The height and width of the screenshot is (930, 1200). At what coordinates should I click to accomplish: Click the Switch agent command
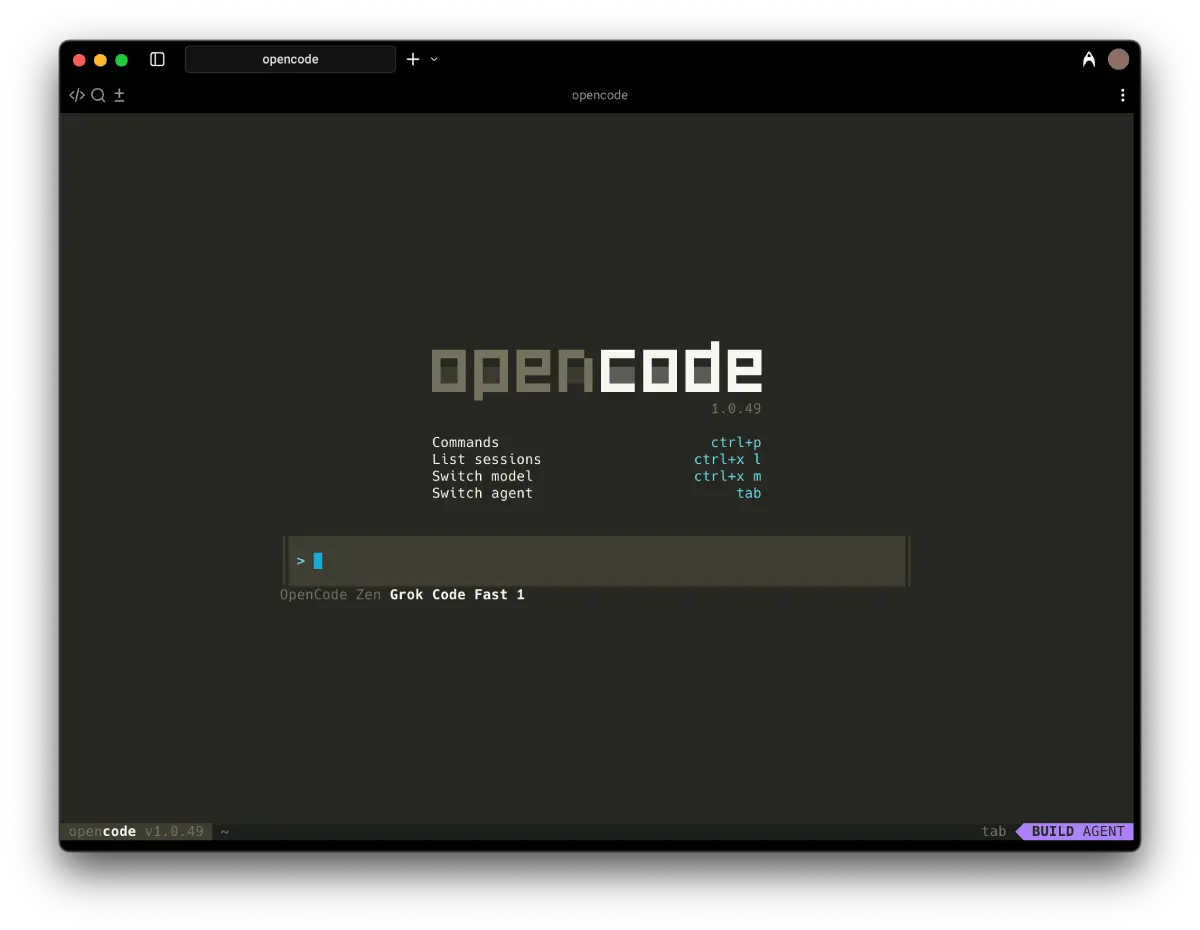pos(482,493)
